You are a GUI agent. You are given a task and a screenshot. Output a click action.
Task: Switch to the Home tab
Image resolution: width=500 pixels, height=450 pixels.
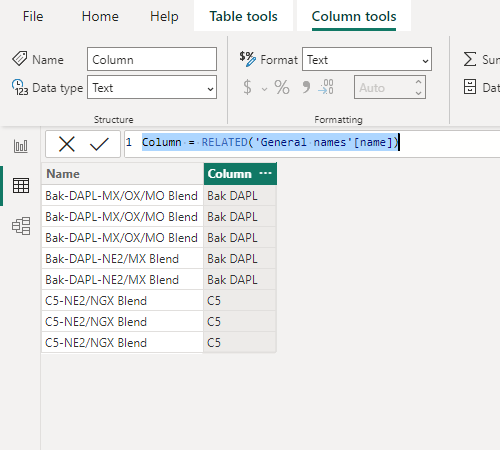(100, 16)
